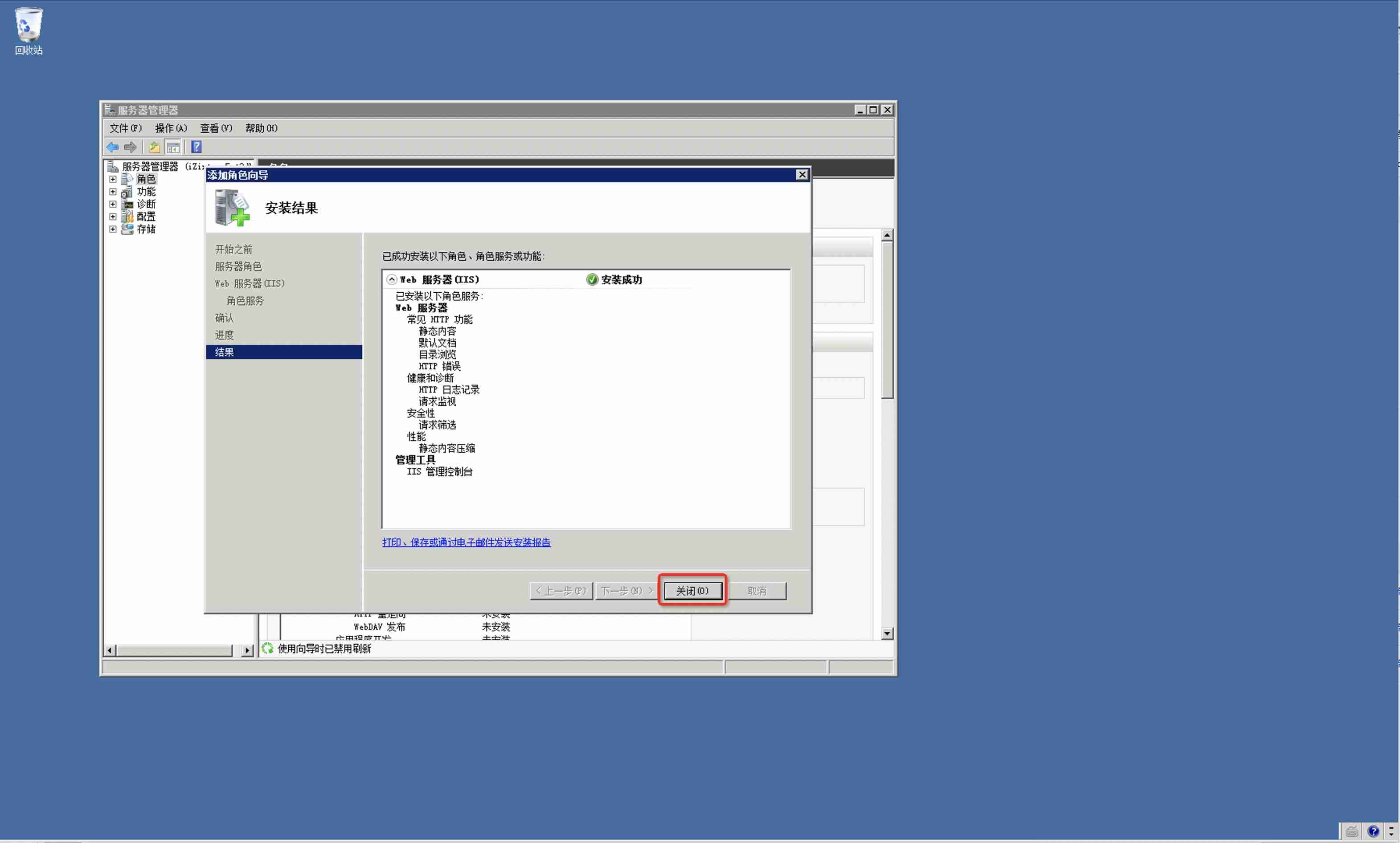Click the forward navigation arrow in toolbar
The height and width of the screenshot is (843, 1400).
coord(130,147)
